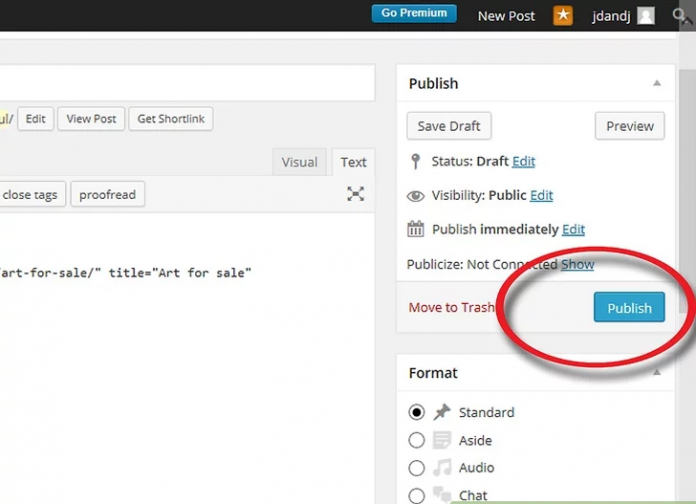Collapse the Publish panel with its arrow
The image size is (696, 504).
pyautogui.click(x=657, y=84)
